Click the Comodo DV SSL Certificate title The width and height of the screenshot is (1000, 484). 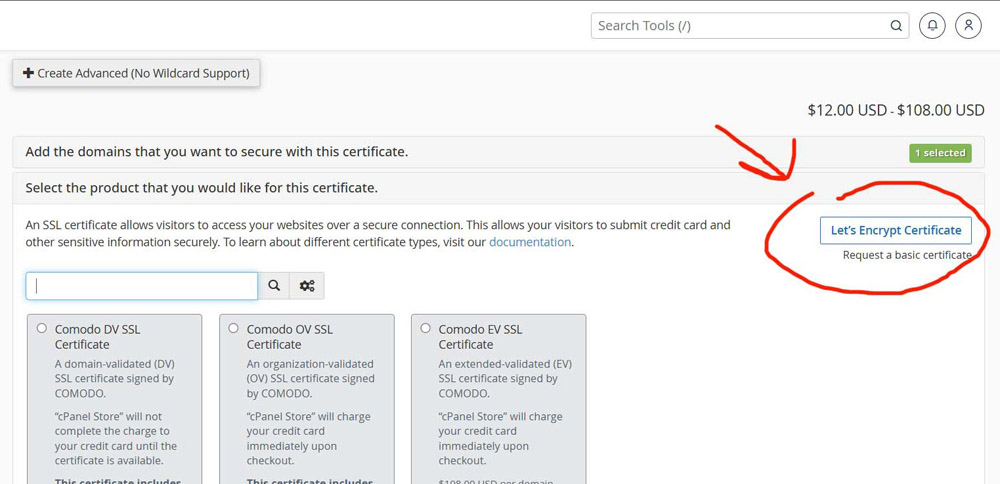pyautogui.click(x=98, y=337)
